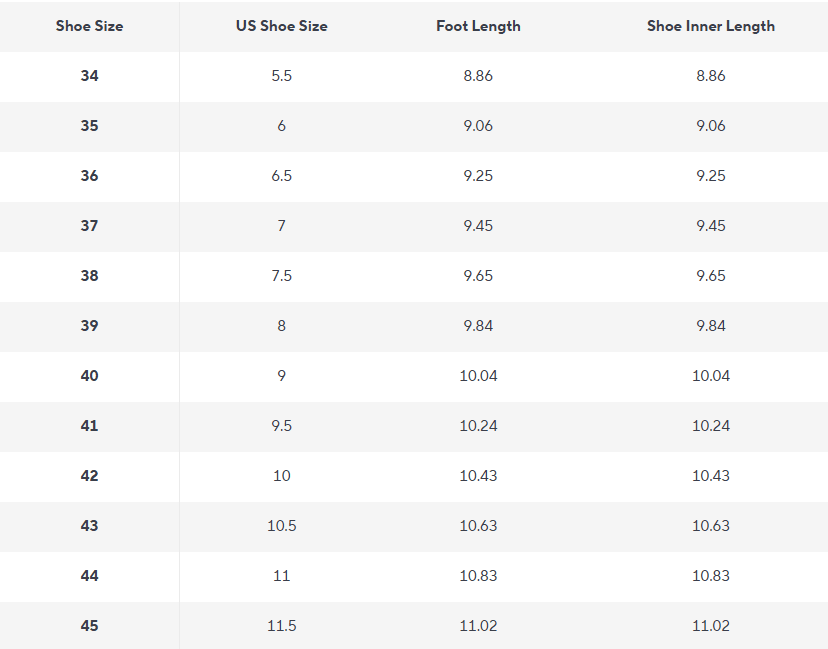Screen dimensions: 828x649
Task: Click the Shoe Size column header
Action: click(x=89, y=26)
